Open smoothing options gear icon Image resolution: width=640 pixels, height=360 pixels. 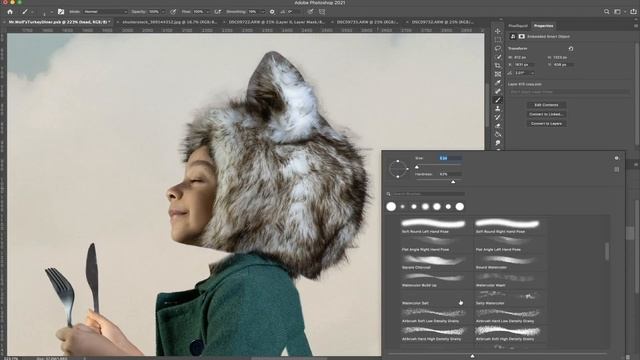coord(272,12)
